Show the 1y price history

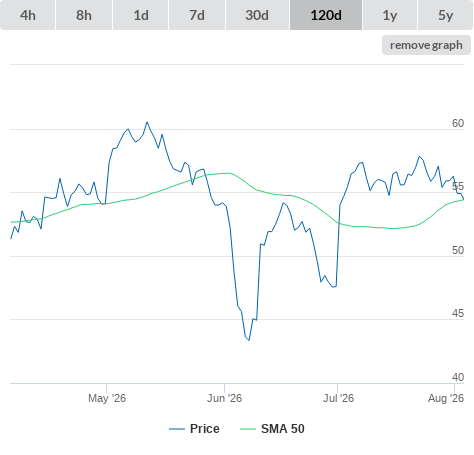point(390,15)
